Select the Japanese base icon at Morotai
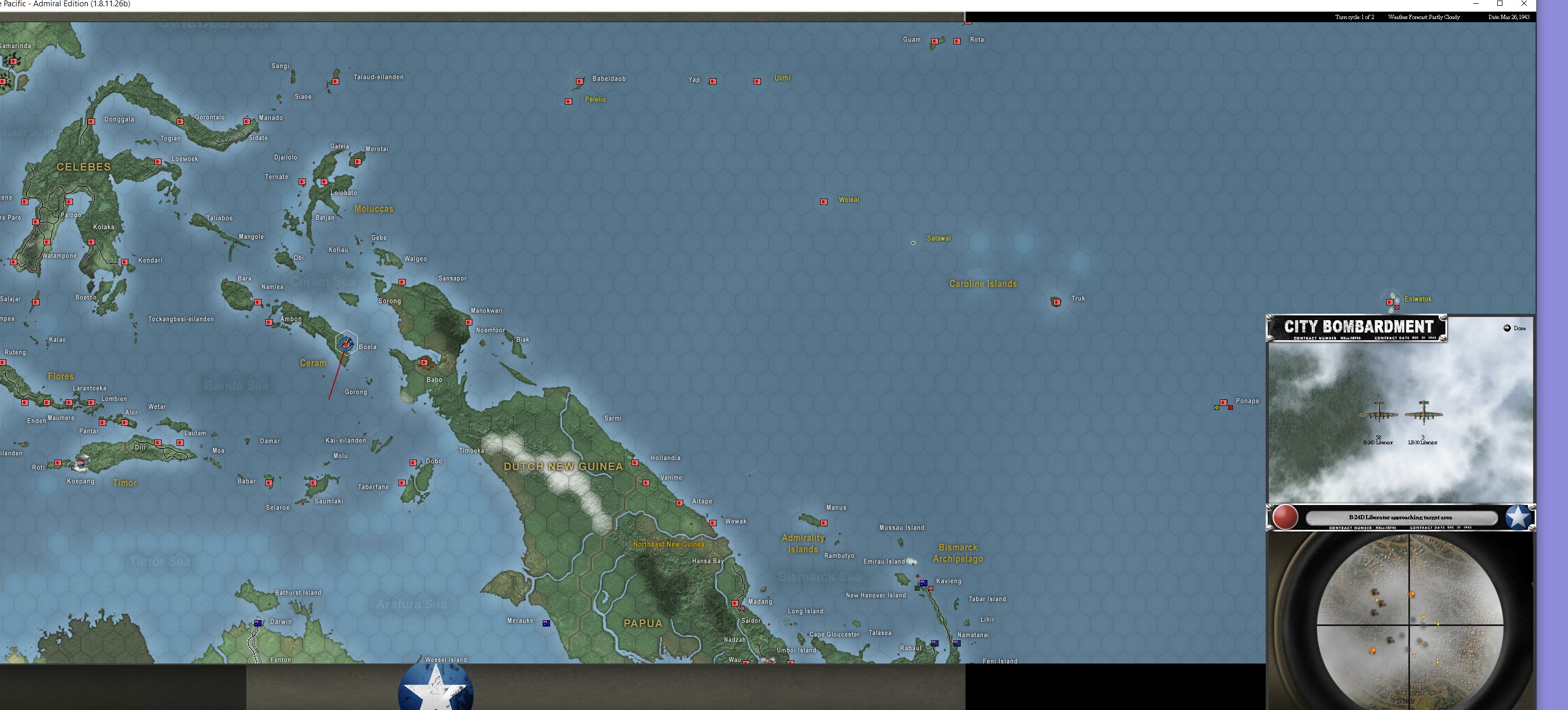This screenshot has width=1568, height=710. coord(358,162)
